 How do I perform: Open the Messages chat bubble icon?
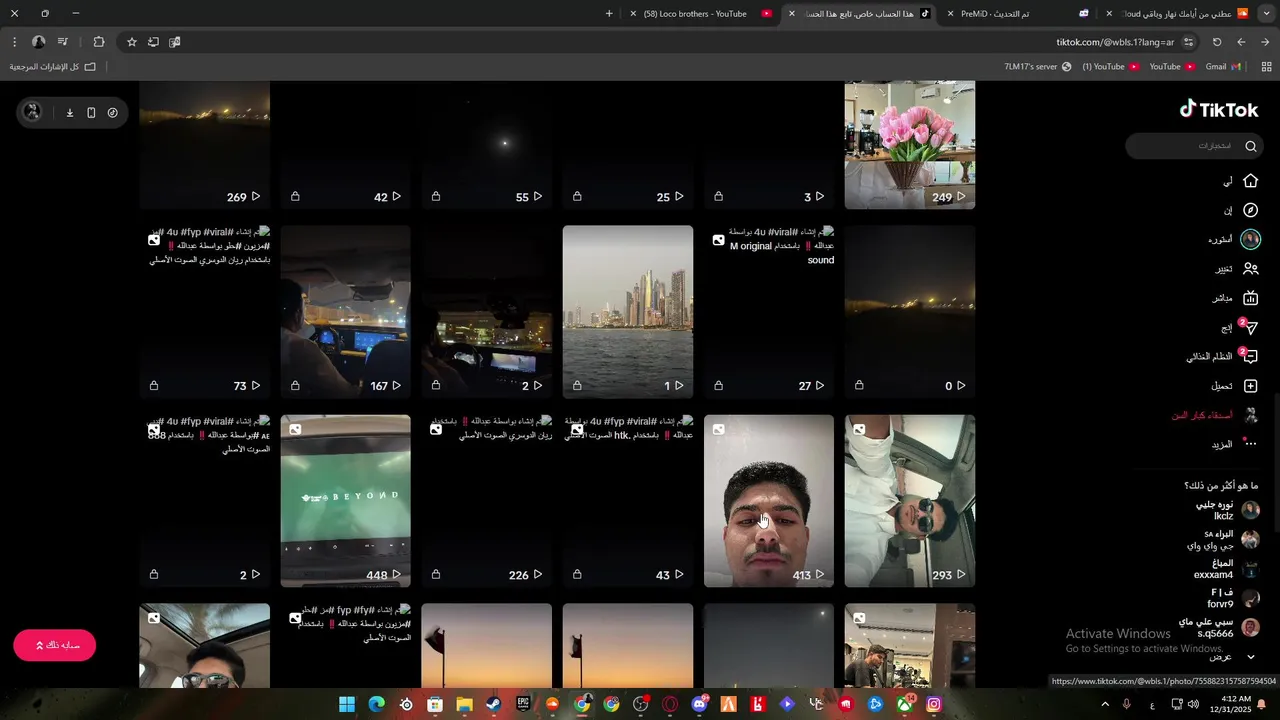pyautogui.click(x=1250, y=356)
